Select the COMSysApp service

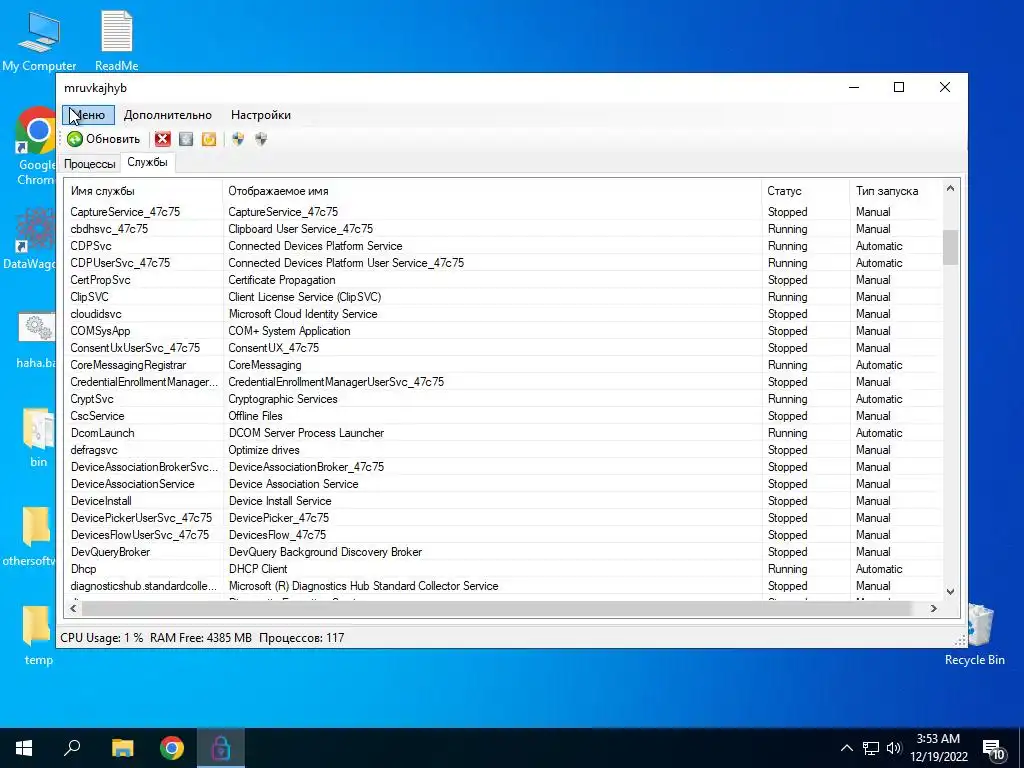click(101, 330)
